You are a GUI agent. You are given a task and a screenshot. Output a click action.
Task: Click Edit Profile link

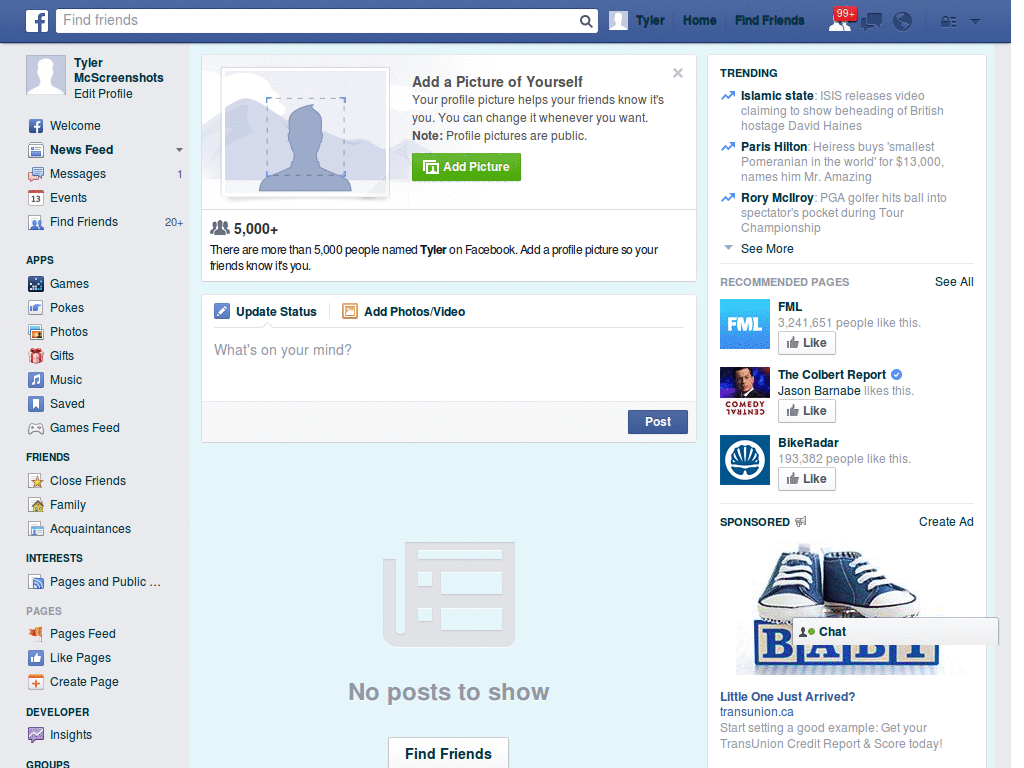coord(103,94)
